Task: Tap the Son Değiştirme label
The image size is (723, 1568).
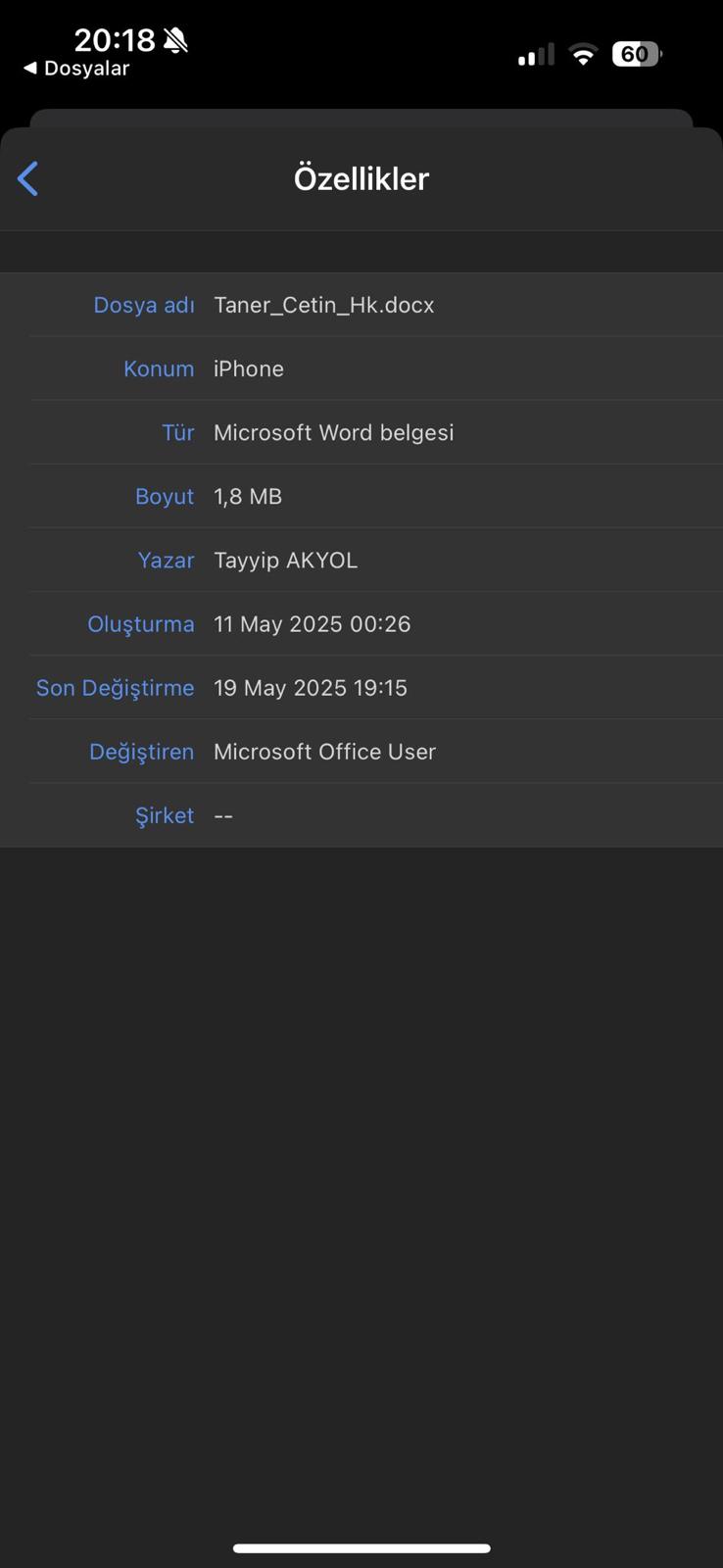Action: [115, 687]
